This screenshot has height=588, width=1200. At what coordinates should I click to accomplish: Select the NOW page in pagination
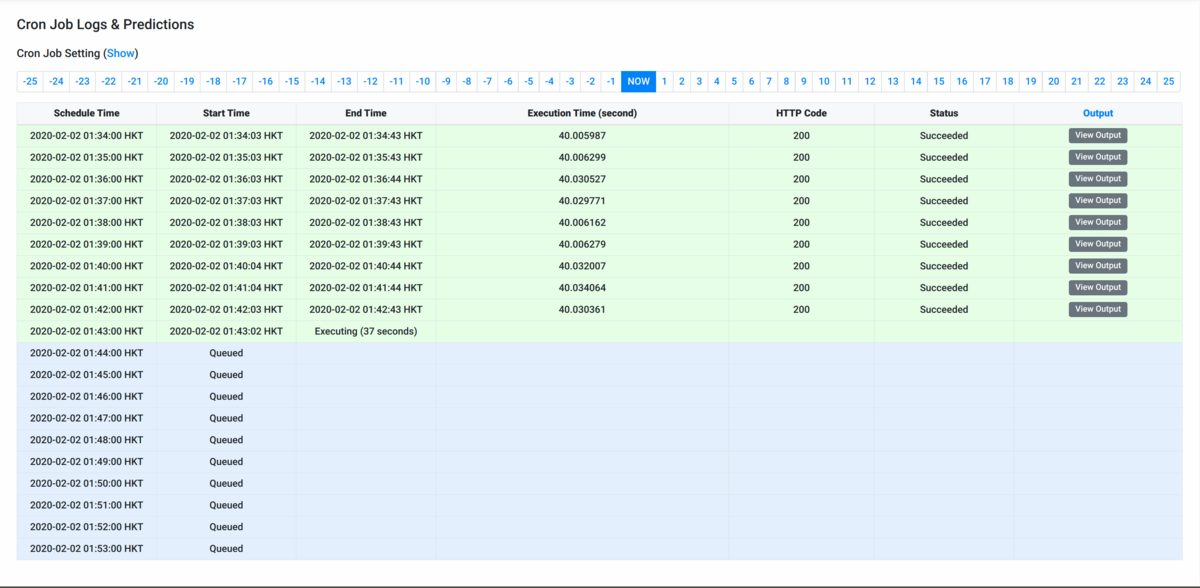click(x=638, y=81)
